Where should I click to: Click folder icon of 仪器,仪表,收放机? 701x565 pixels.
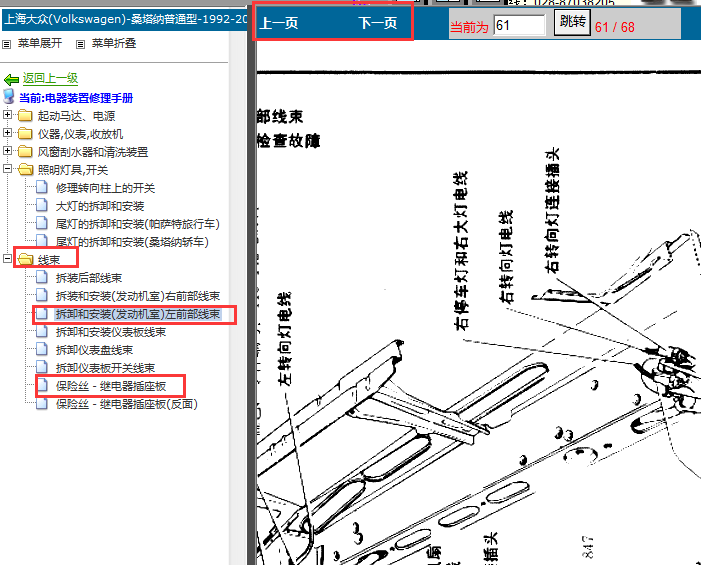(x=25, y=134)
